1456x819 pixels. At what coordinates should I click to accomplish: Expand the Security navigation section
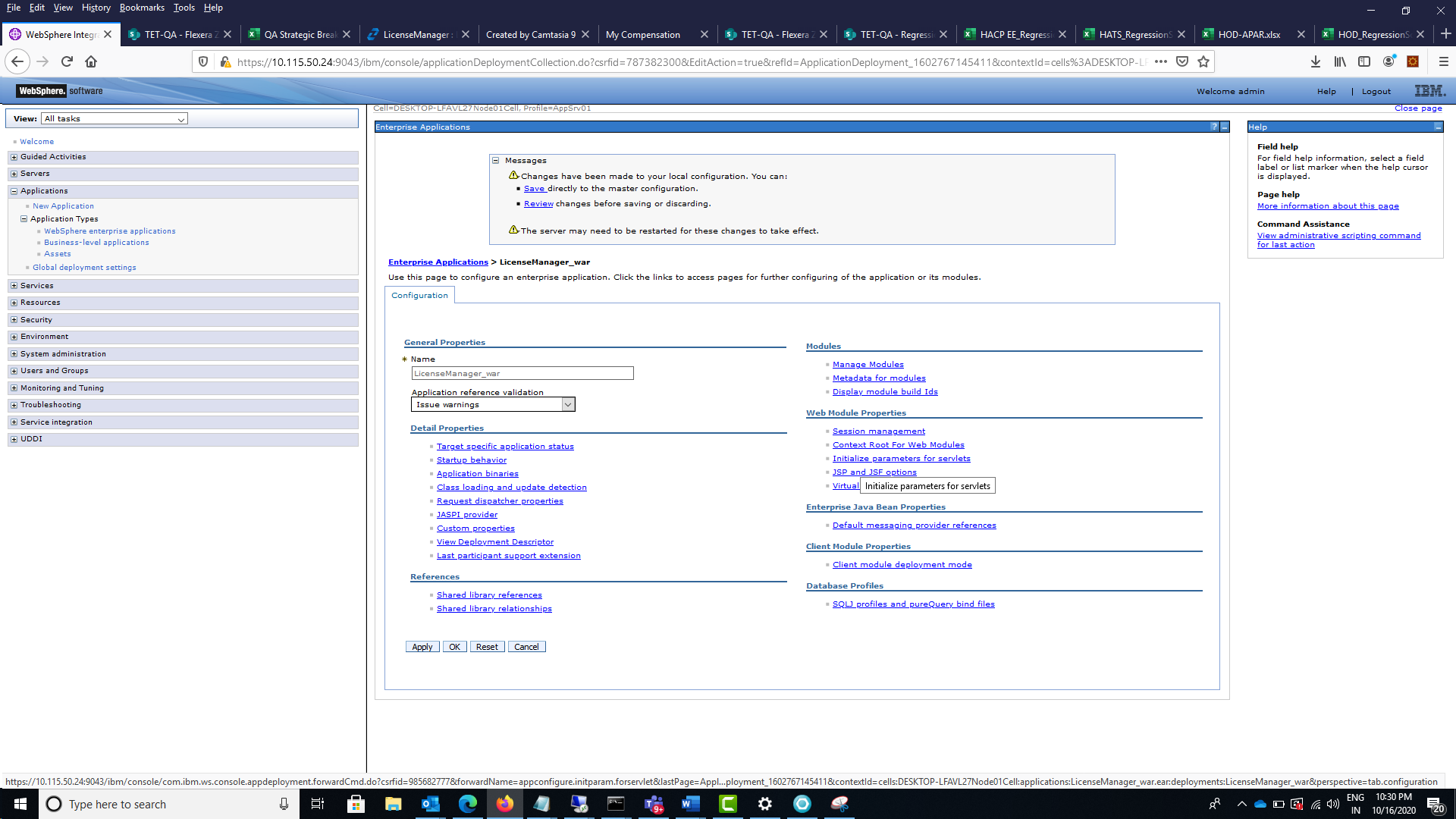point(14,320)
